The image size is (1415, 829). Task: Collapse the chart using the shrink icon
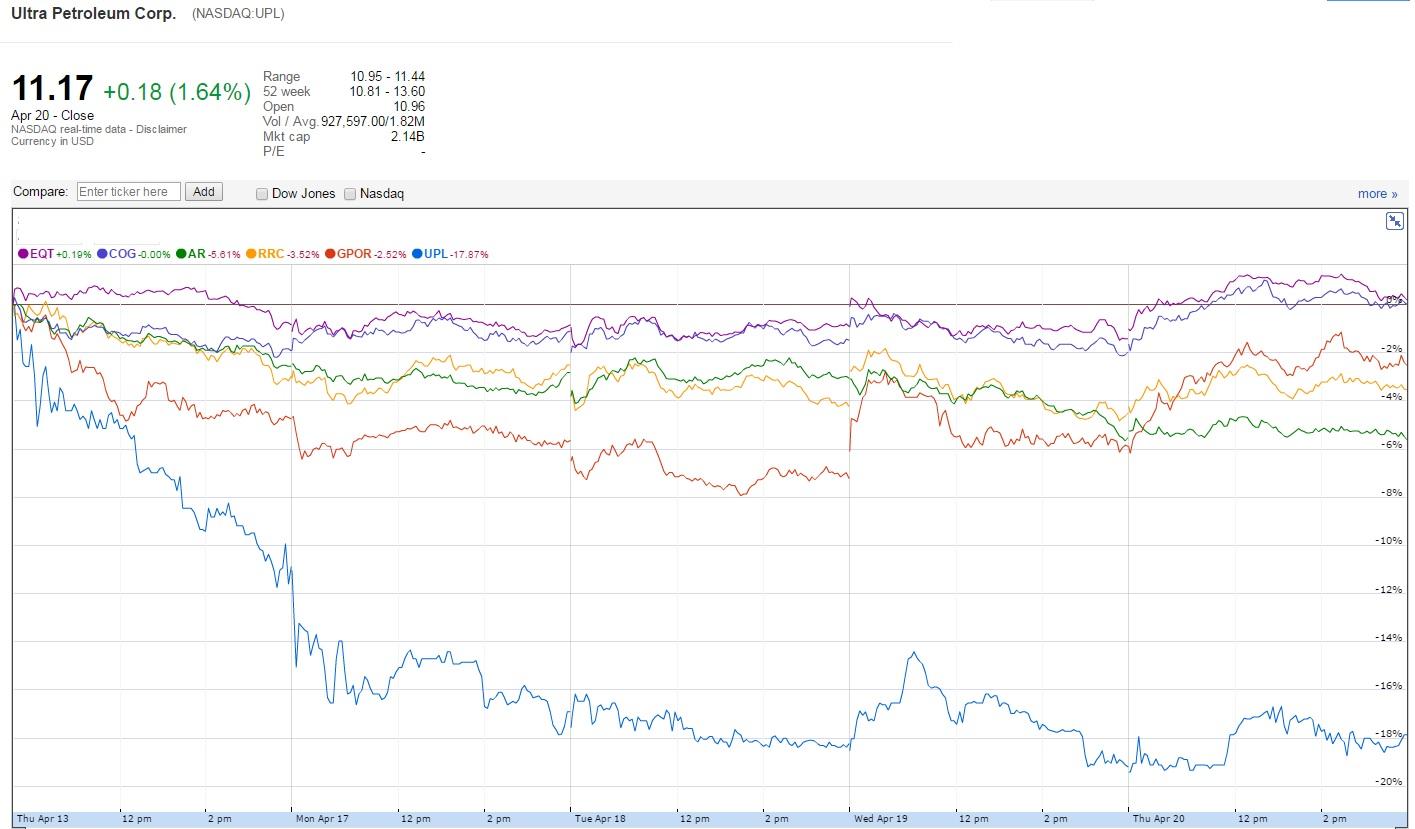point(1394,221)
